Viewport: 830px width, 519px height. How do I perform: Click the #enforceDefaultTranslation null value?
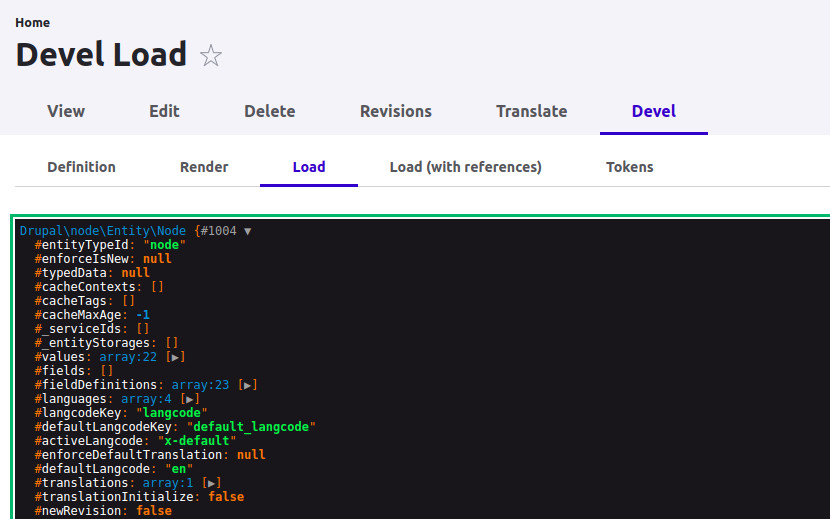251,455
